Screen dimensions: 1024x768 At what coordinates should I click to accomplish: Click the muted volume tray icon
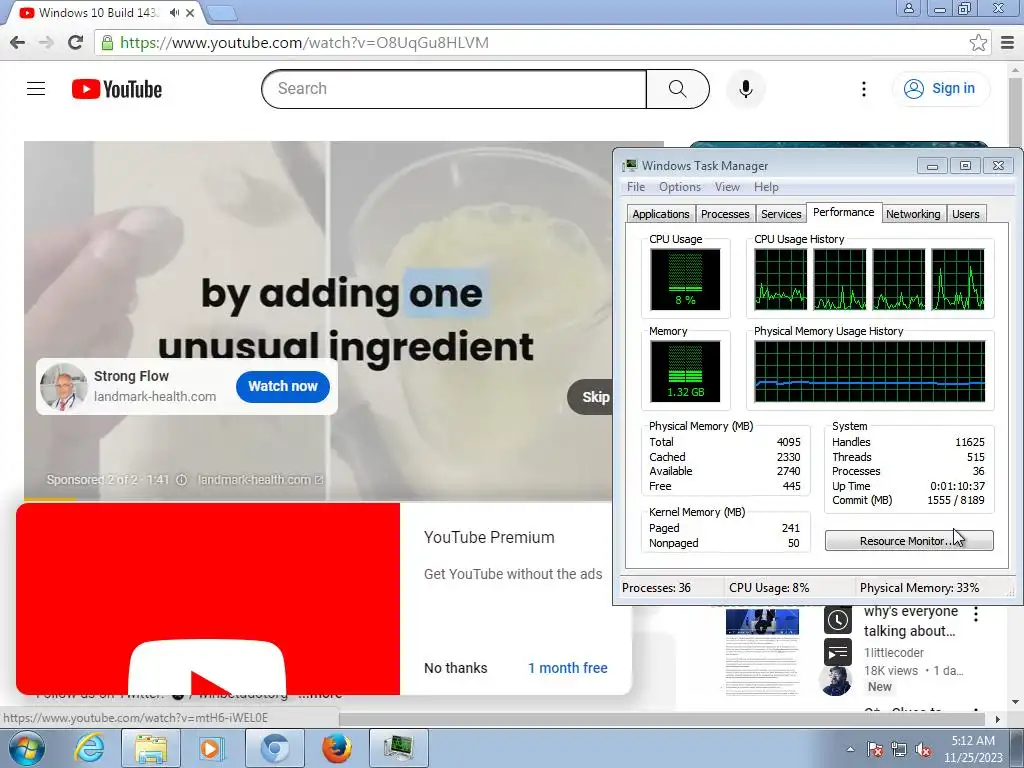(923, 749)
